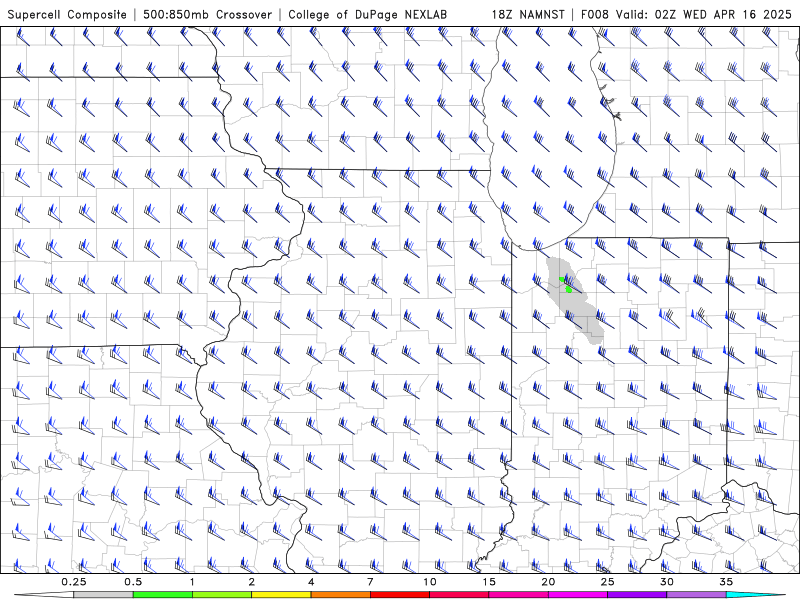Click the '18Z NAMNST' model run label
The height and width of the screenshot is (600, 800).
point(528,15)
